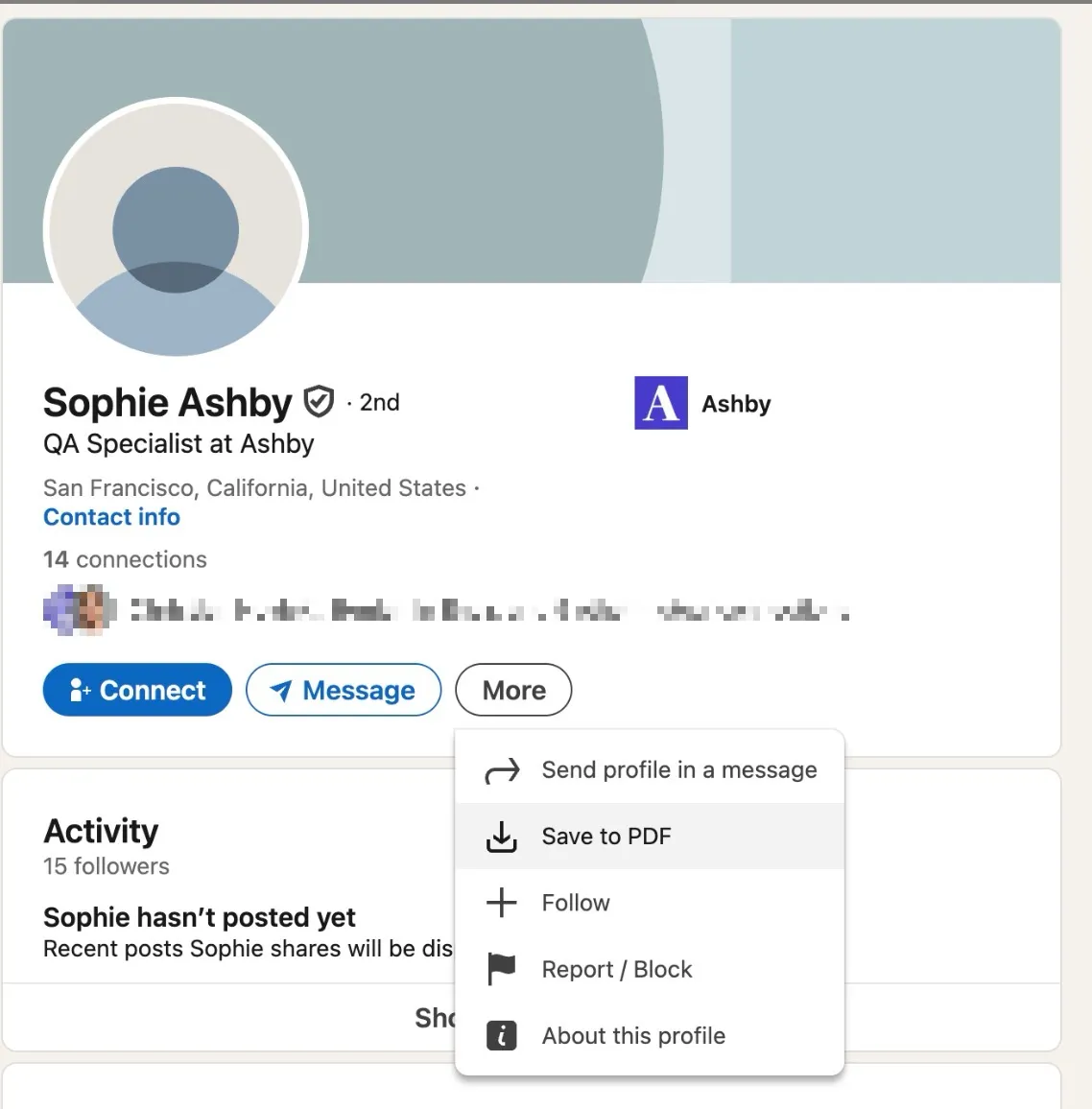Click the Connect button
Viewport: 1092px width, 1109px height.
click(x=137, y=690)
